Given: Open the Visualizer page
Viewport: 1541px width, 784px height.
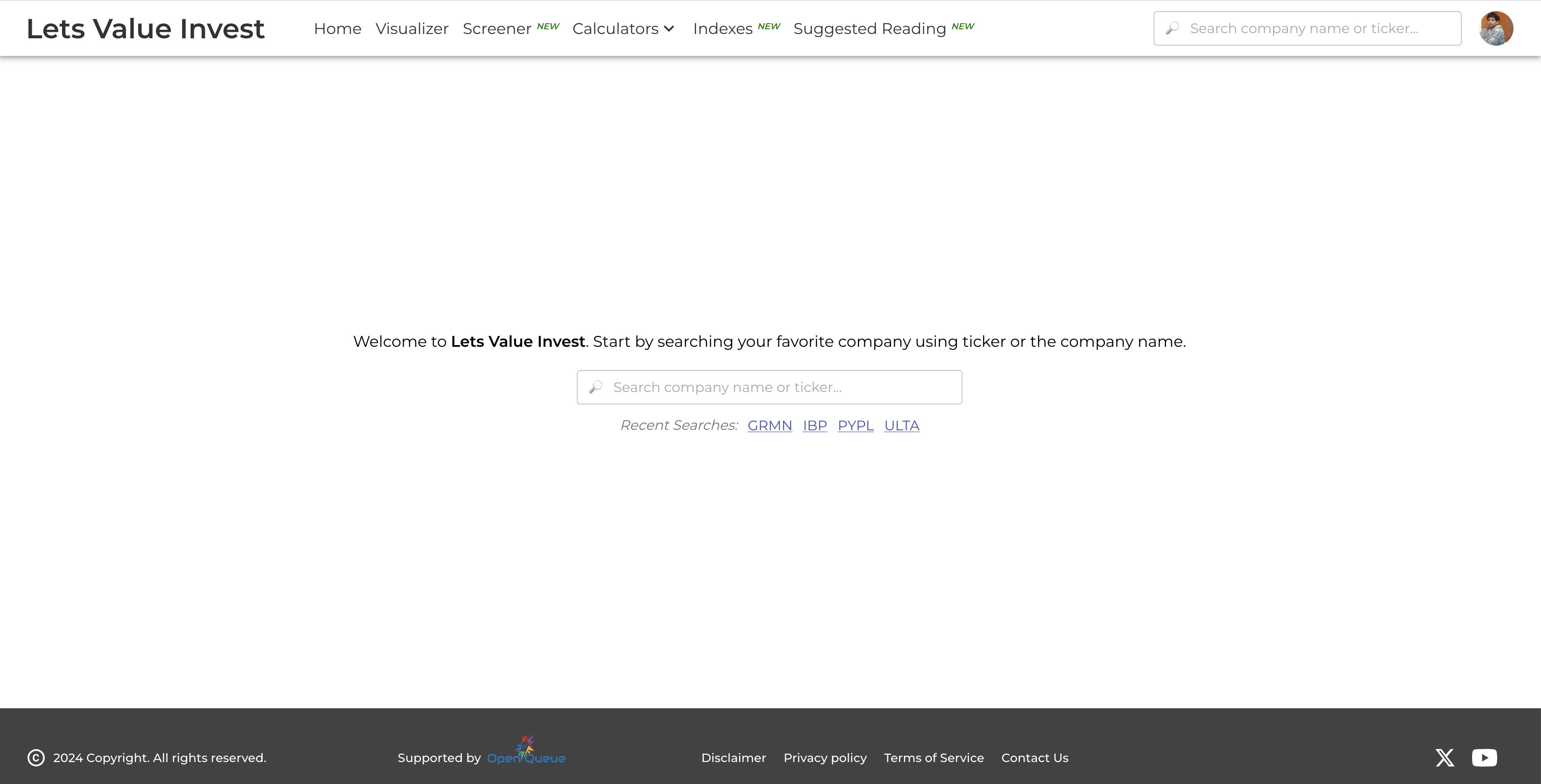Looking at the screenshot, I should click(412, 29).
